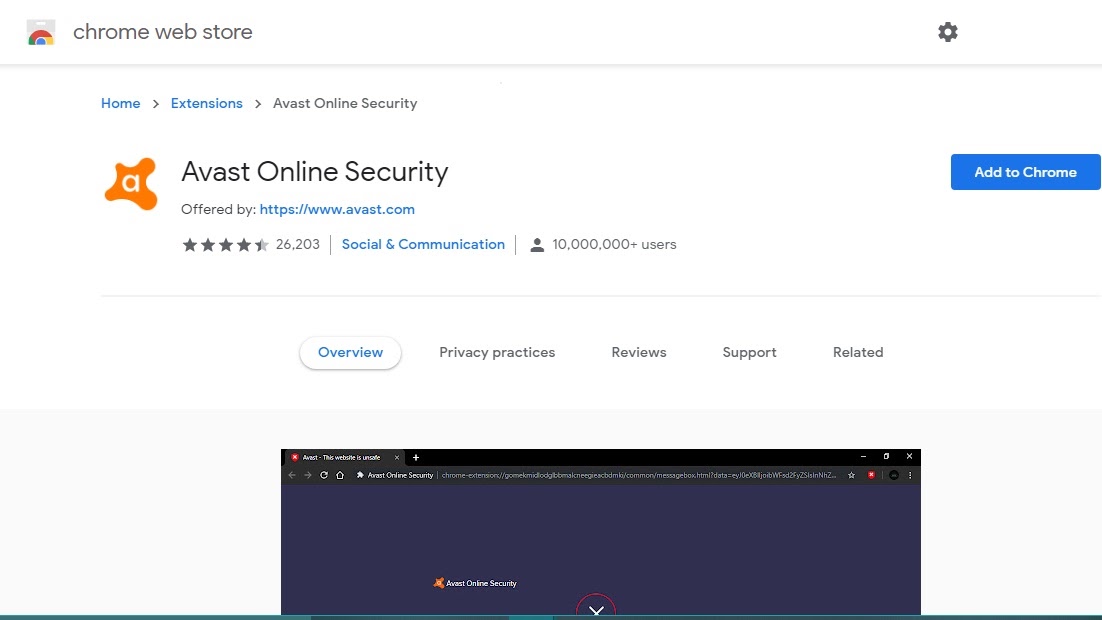Screen dimensions: 1102x620
Task: Click the profile avatar icon in screenshot toolbar
Action: pyautogui.click(x=894, y=475)
